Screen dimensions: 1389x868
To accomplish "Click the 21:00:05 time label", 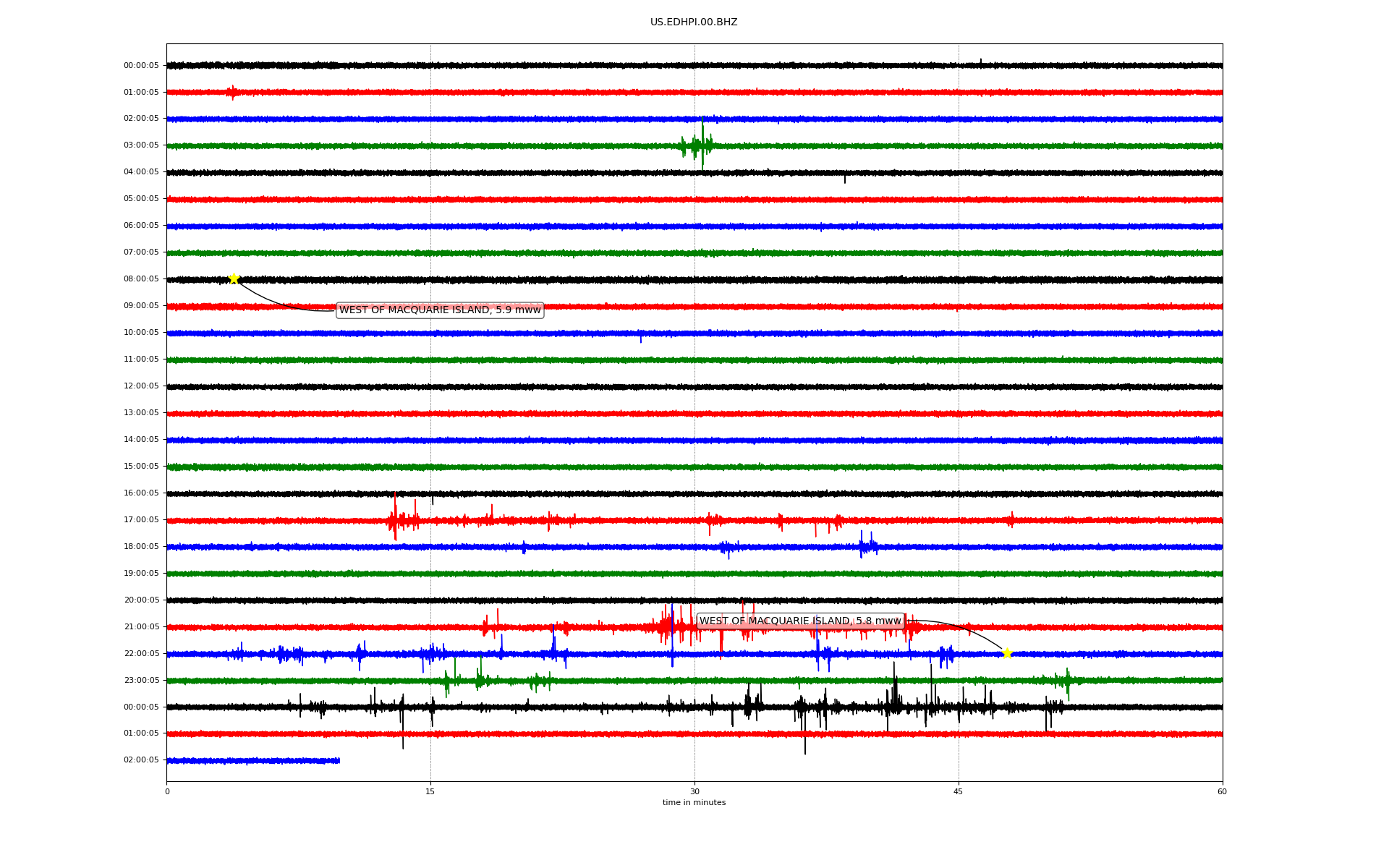I will tap(141, 627).
